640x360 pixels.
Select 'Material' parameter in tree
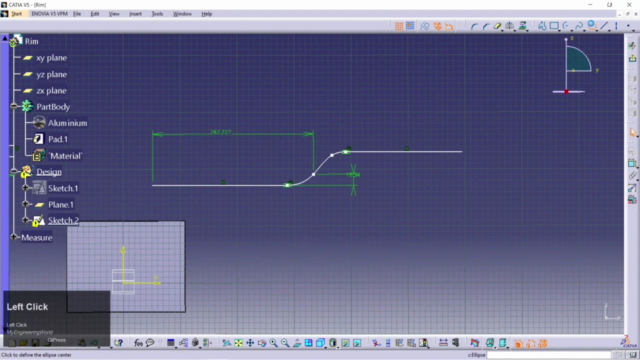click(x=65, y=156)
